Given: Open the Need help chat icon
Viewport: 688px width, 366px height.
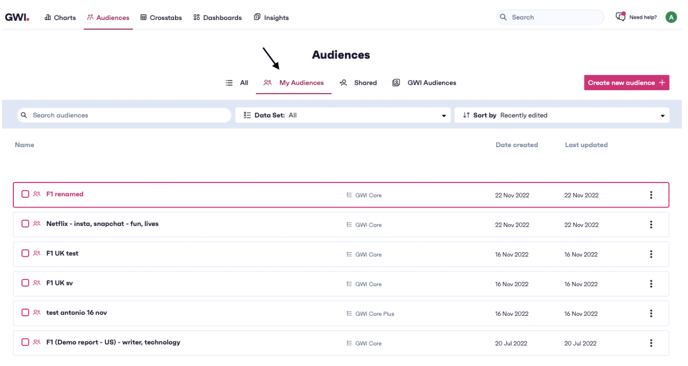Looking at the screenshot, I should click(x=620, y=17).
